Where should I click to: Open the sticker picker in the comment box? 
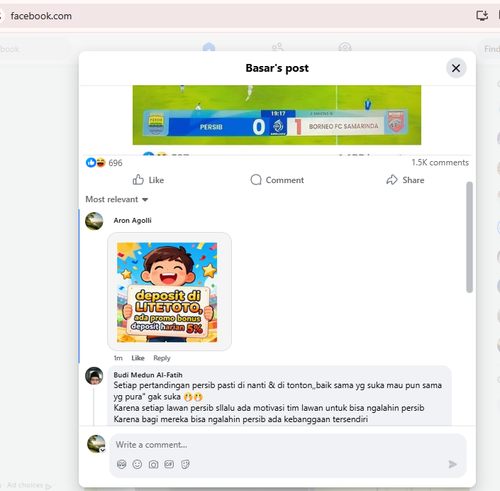click(185, 464)
